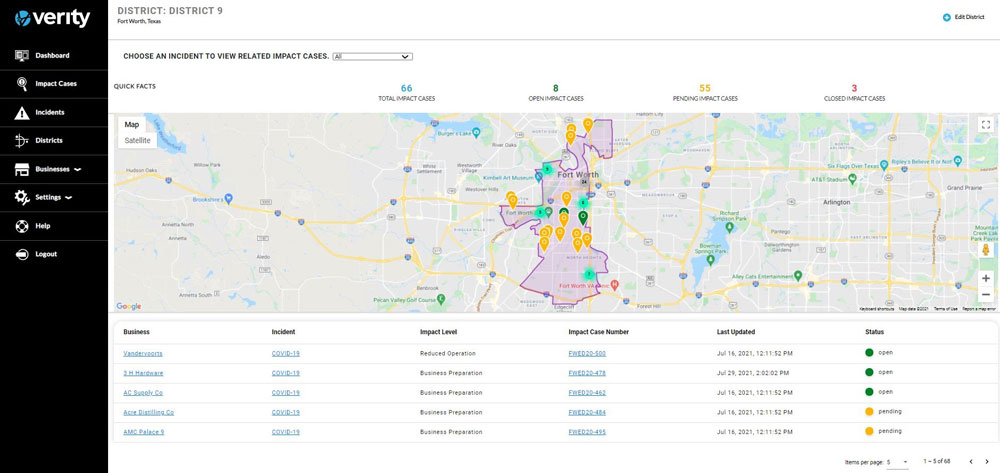Select the Districts icon in sidebar
Screen dimensions: 1000x473
pos(21,141)
